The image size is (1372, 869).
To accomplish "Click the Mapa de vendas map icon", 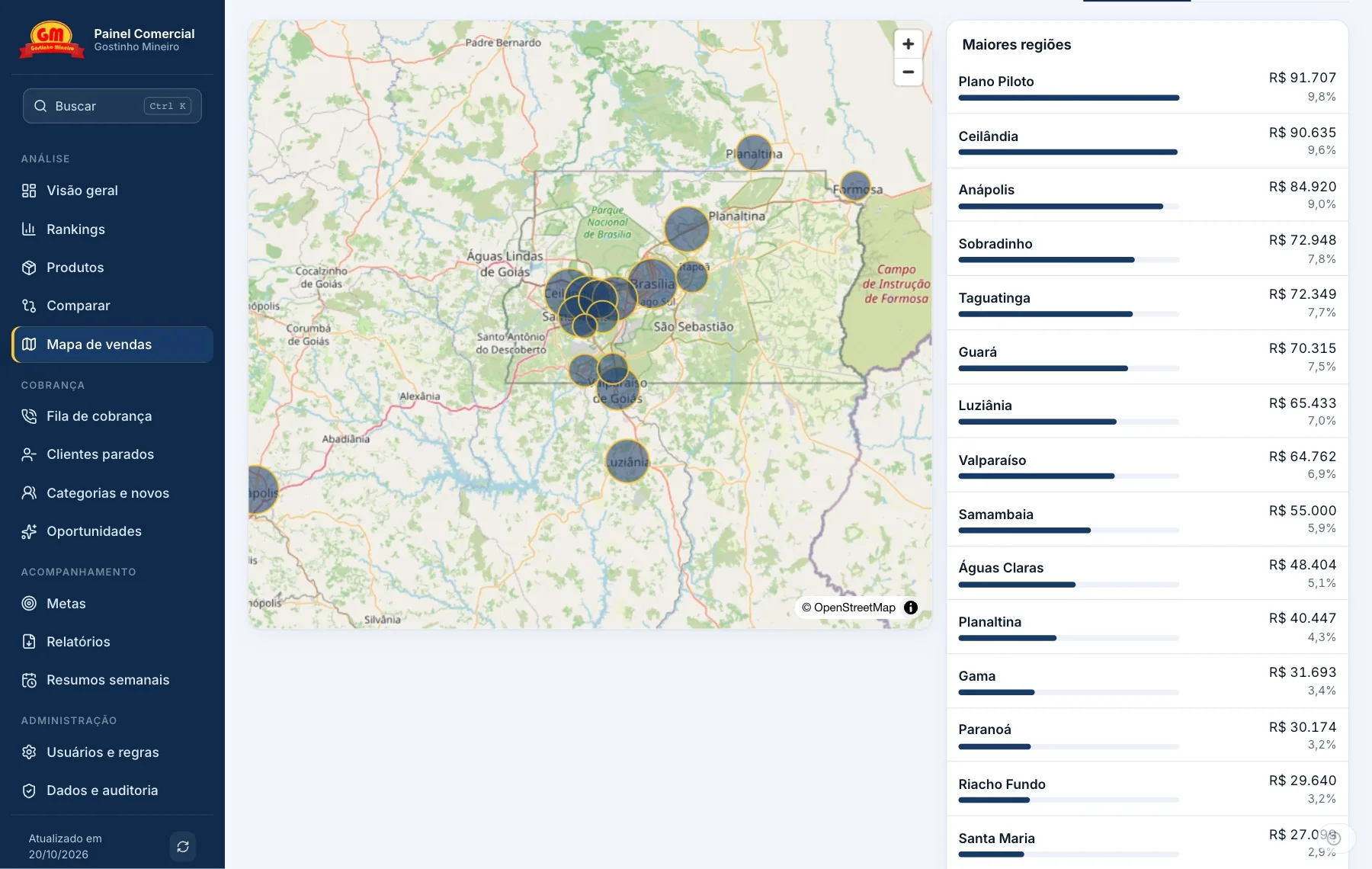I will pos(29,345).
